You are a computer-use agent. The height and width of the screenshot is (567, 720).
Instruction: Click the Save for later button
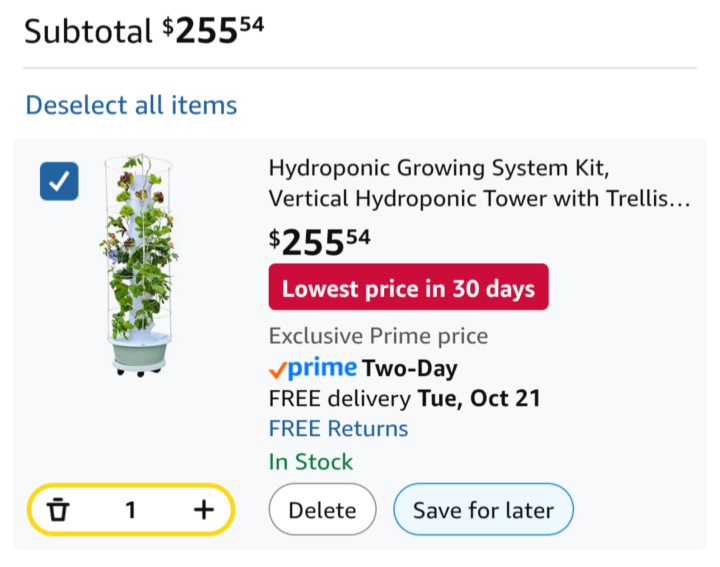(x=483, y=510)
